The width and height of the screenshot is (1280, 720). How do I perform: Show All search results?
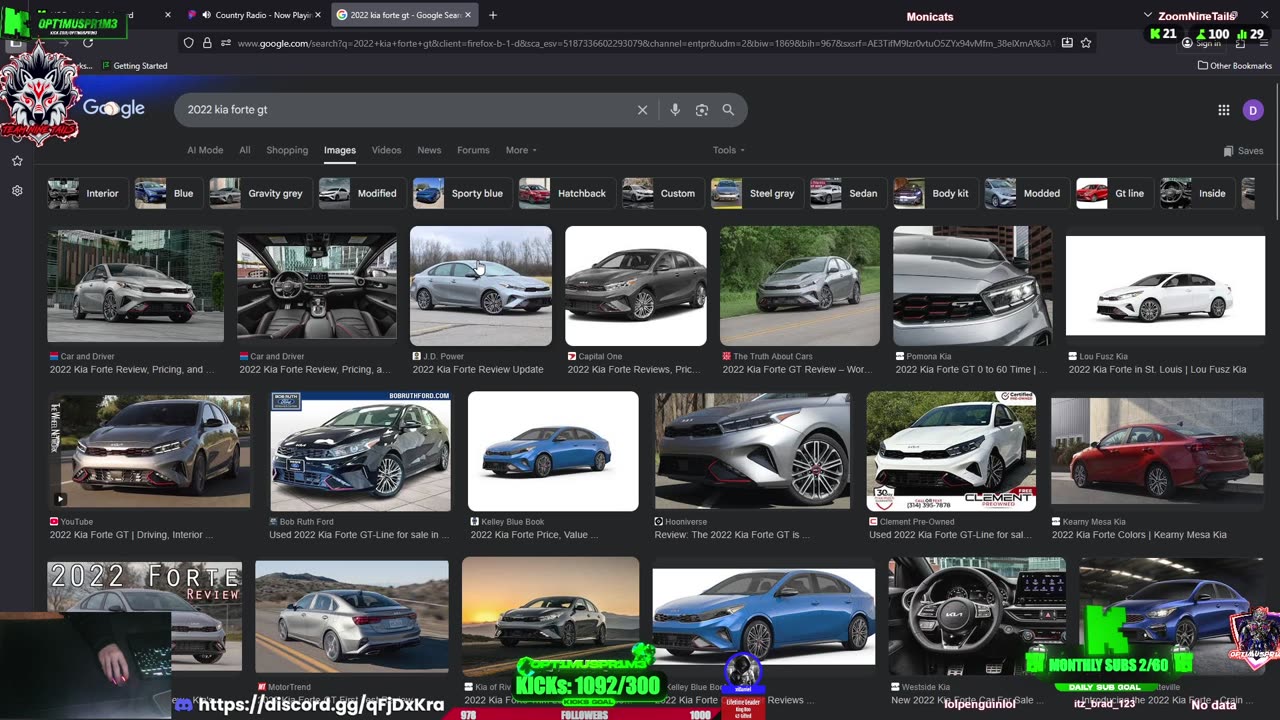244,150
